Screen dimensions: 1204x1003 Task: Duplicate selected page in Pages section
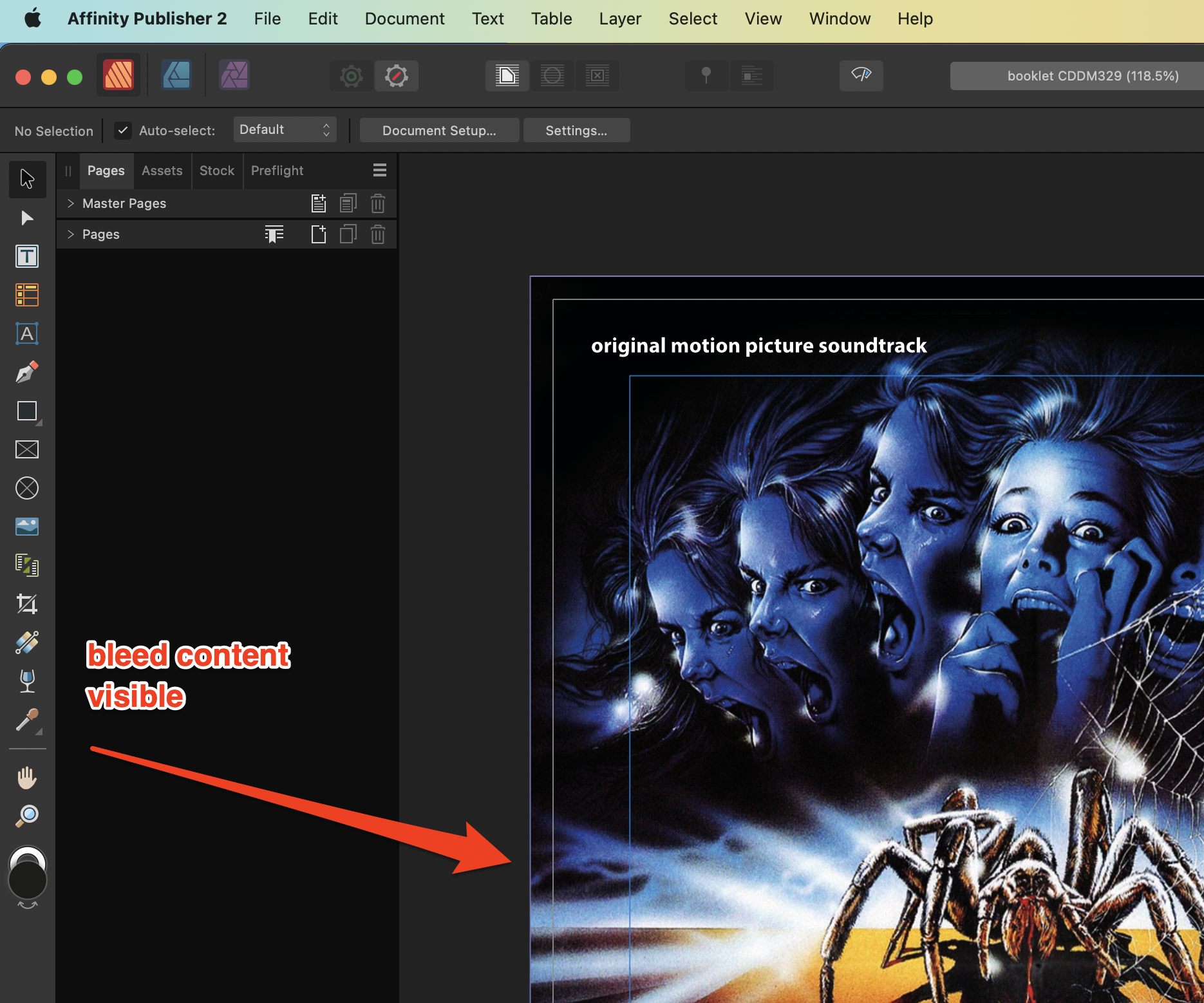pos(348,234)
